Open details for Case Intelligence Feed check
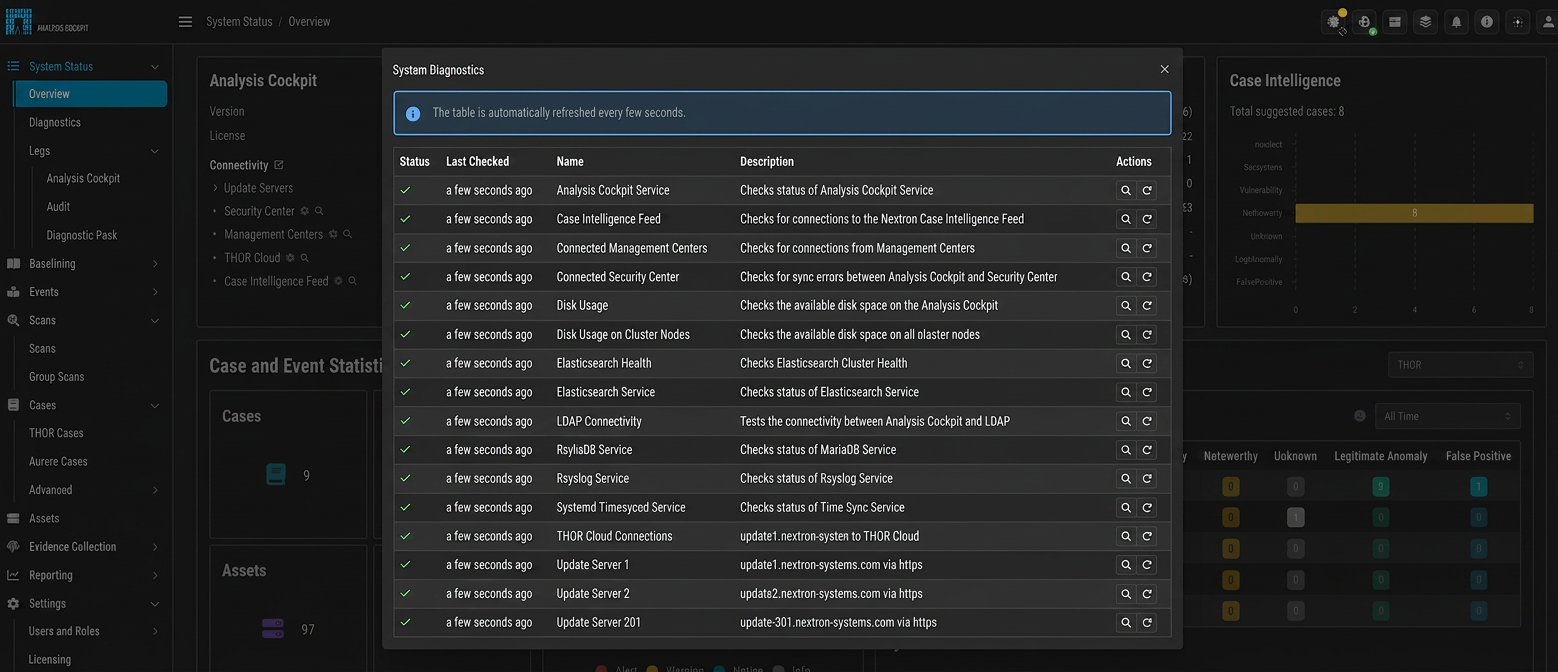Viewport: 1558px width, 672px height. pyautogui.click(x=1126, y=219)
